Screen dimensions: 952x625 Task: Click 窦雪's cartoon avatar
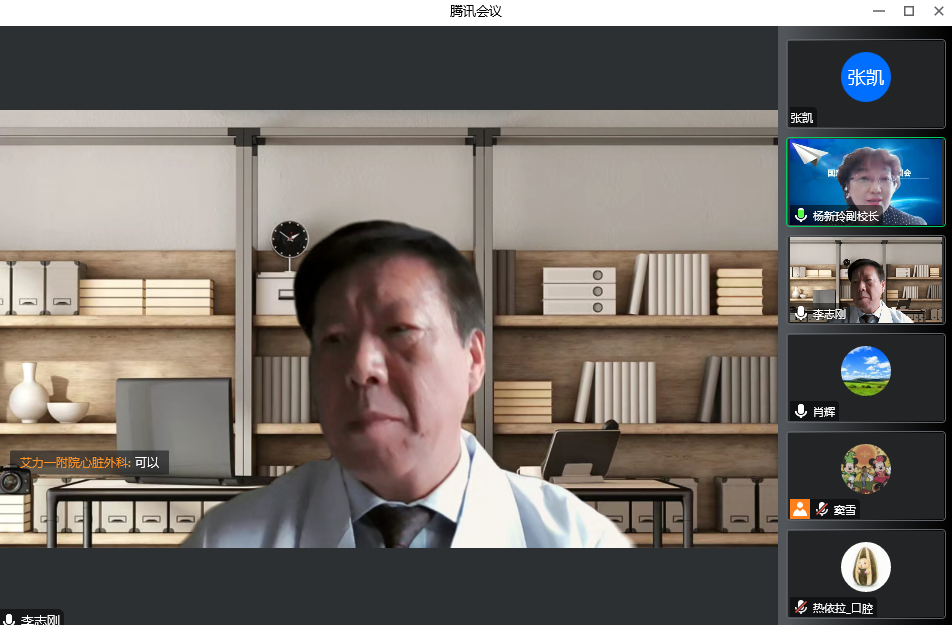coord(865,469)
